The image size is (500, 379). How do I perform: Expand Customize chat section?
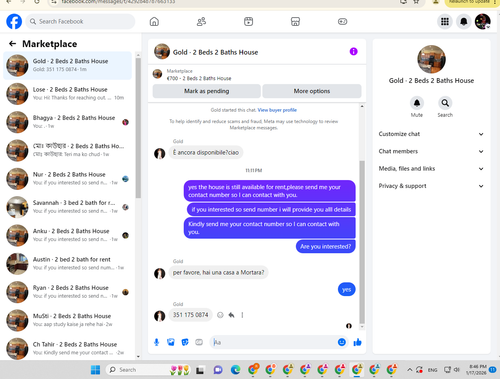point(431,134)
